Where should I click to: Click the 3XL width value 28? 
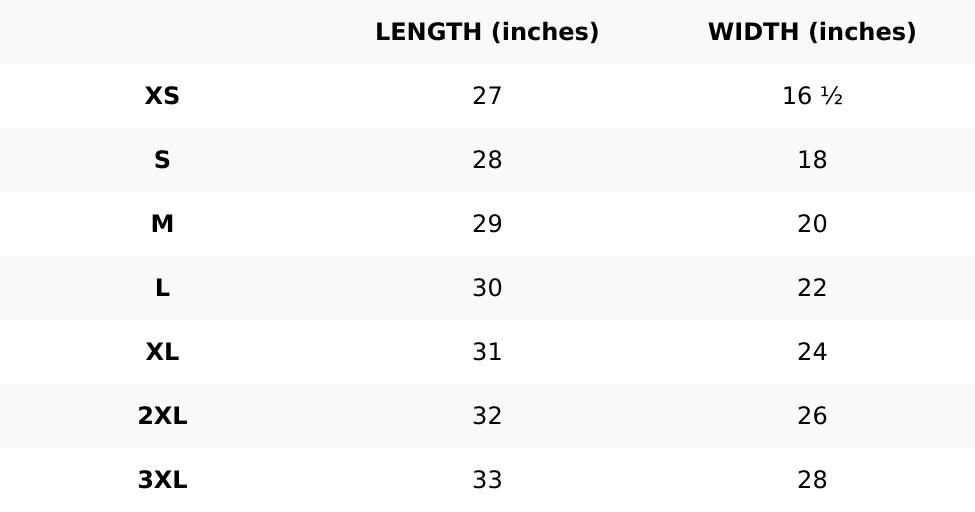[x=812, y=480]
